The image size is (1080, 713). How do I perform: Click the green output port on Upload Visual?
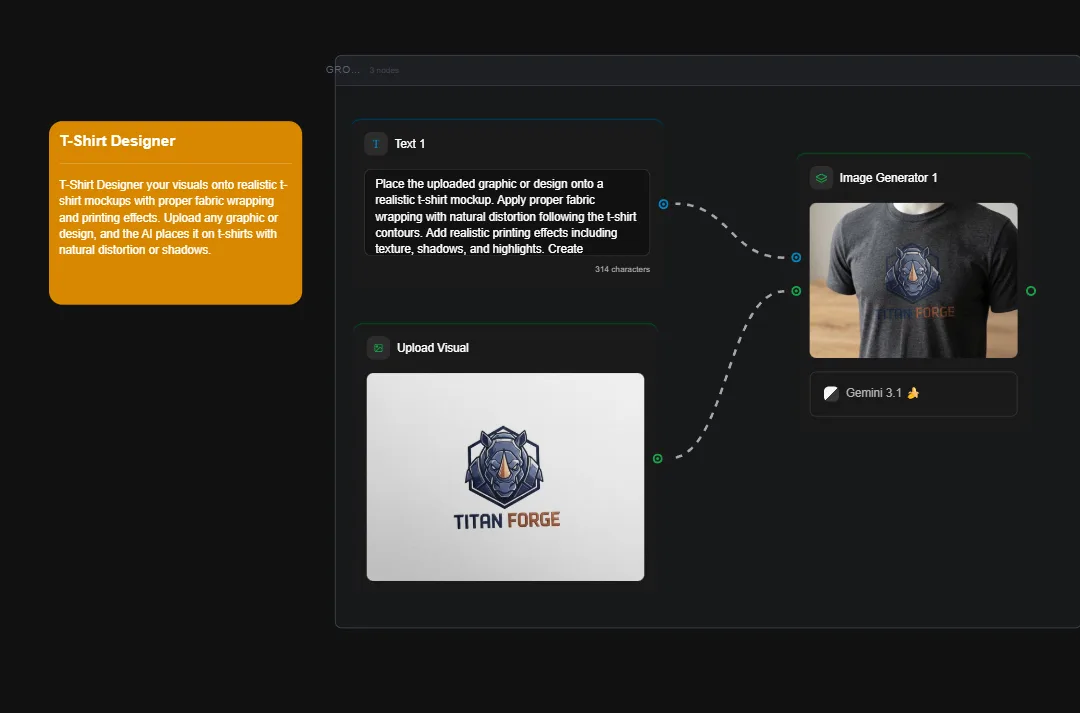(x=657, y=458)
